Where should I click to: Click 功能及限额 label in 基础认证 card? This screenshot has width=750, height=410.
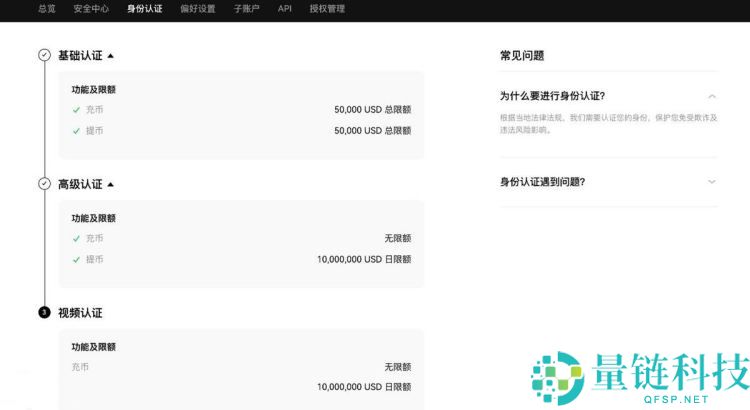coord(94,89)
